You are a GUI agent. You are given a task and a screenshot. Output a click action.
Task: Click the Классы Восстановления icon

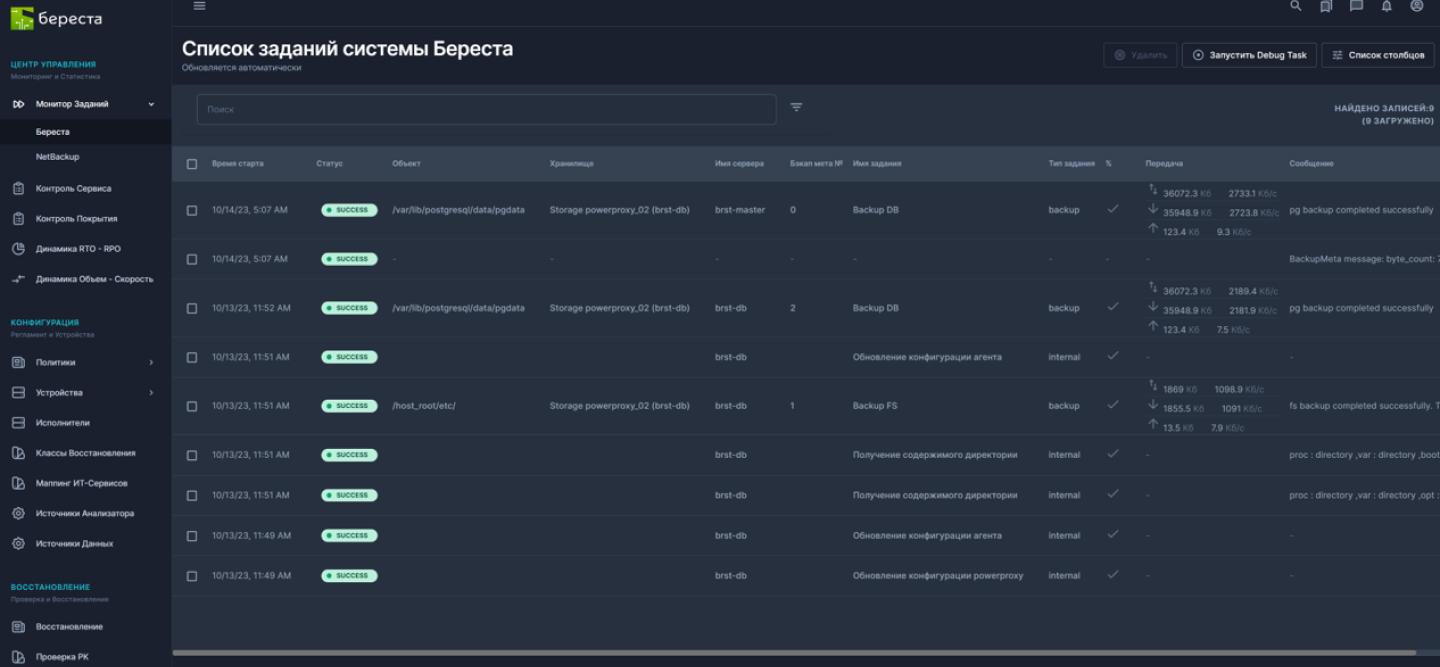pyautogui.click(x=18, y=453)
